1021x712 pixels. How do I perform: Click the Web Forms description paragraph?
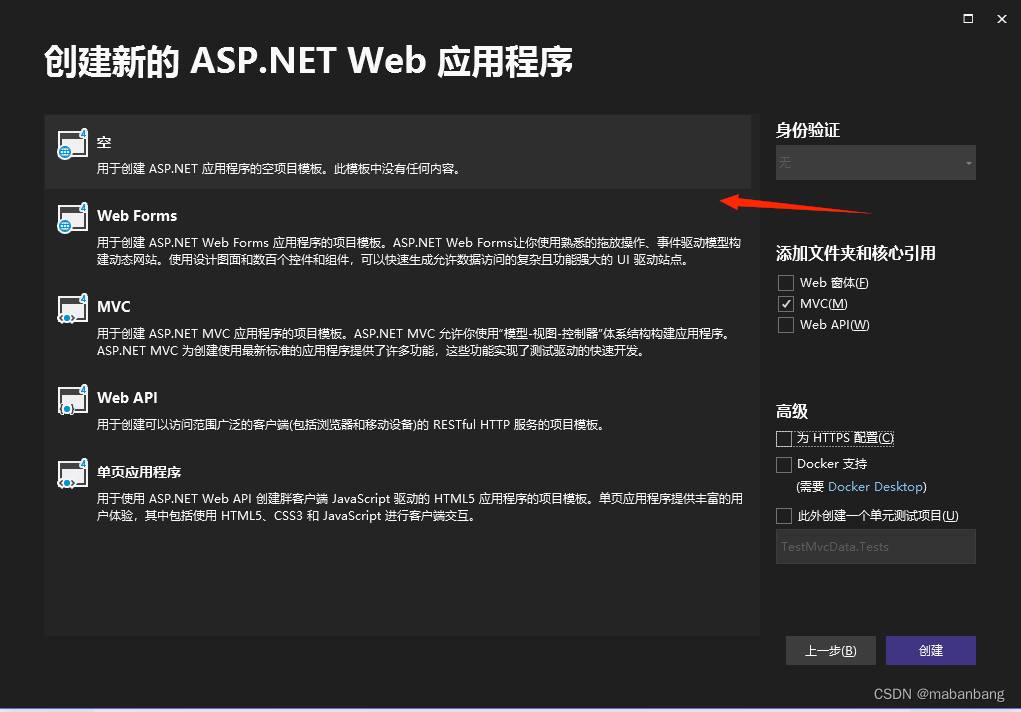419,251
